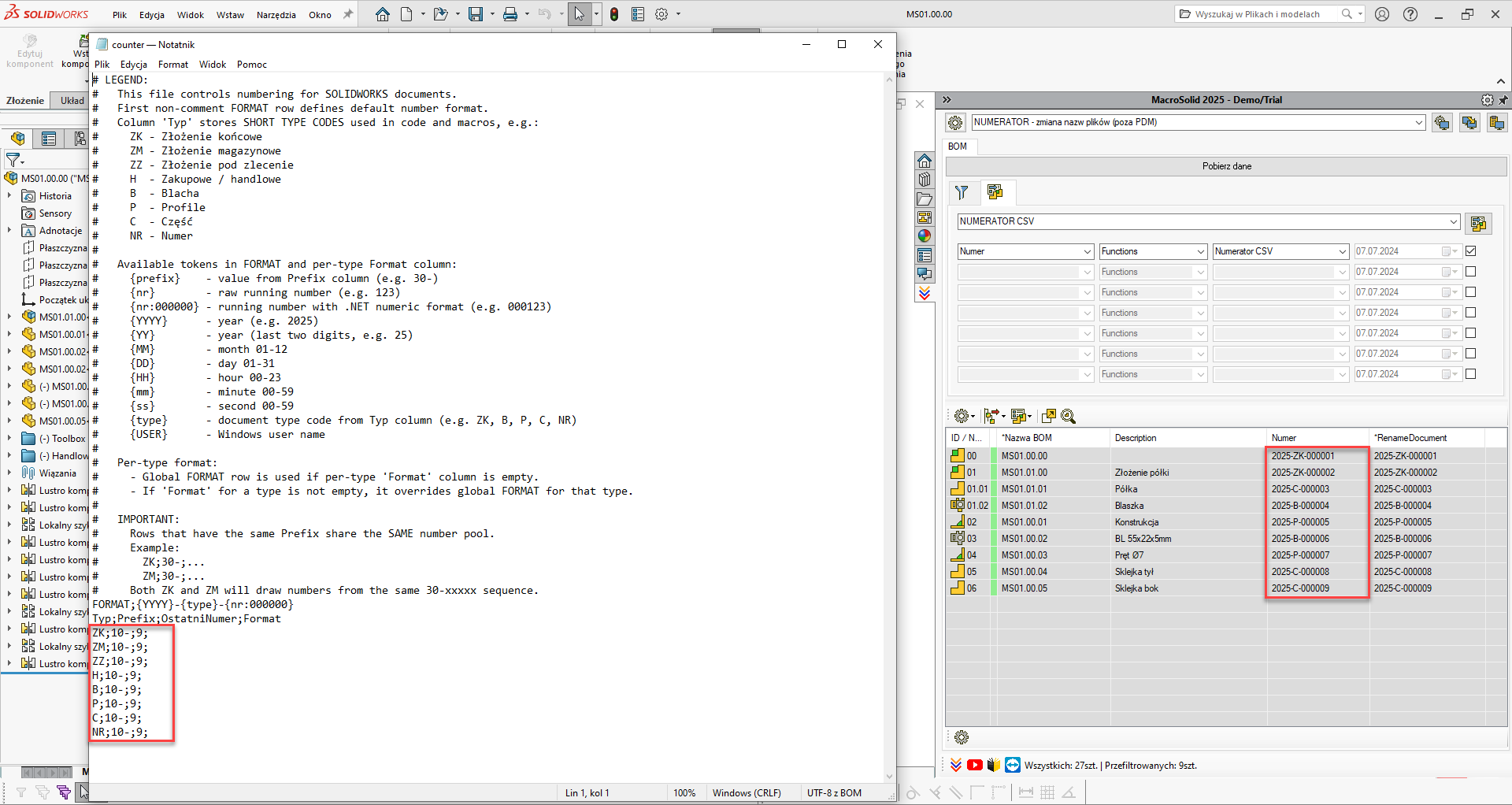Image resolution: width=1512 pixels, height=805 pixels.
Task: Open the Format menu in Notepad
Action: [172, 65]
